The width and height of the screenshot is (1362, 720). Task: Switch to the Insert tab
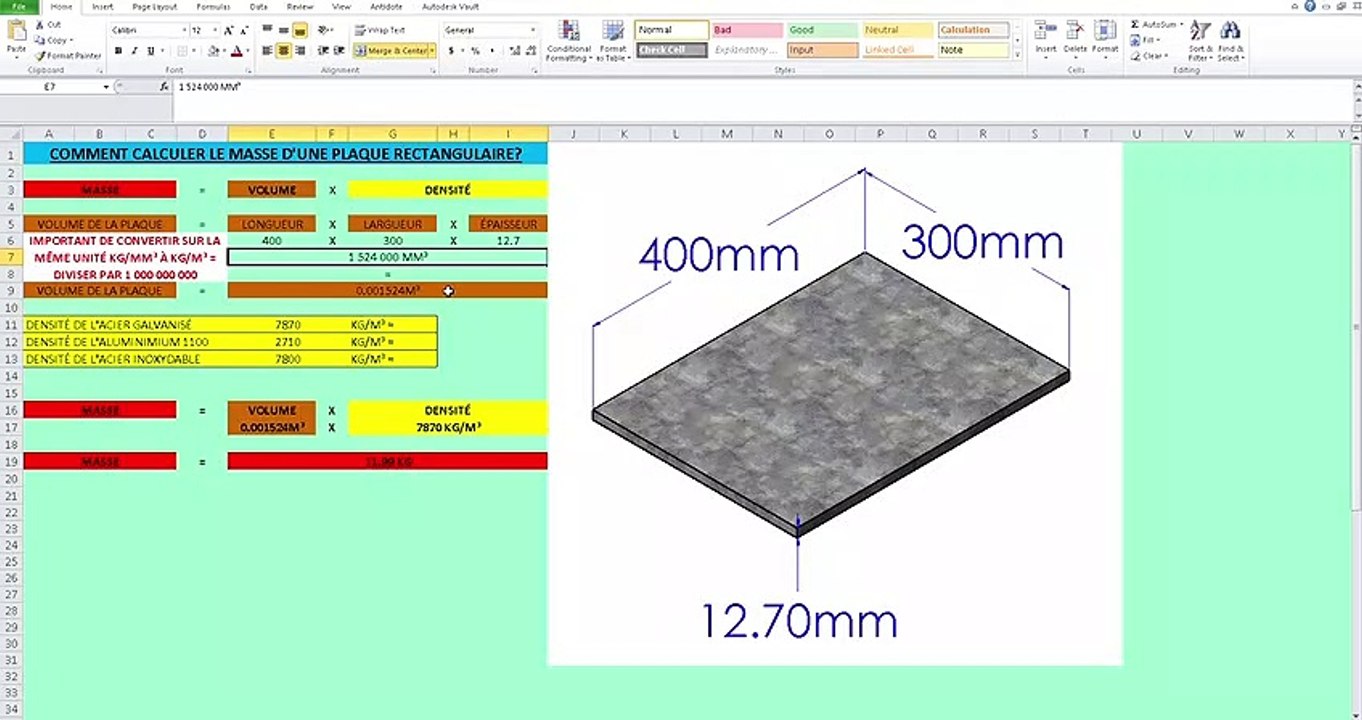pos(102,6)
